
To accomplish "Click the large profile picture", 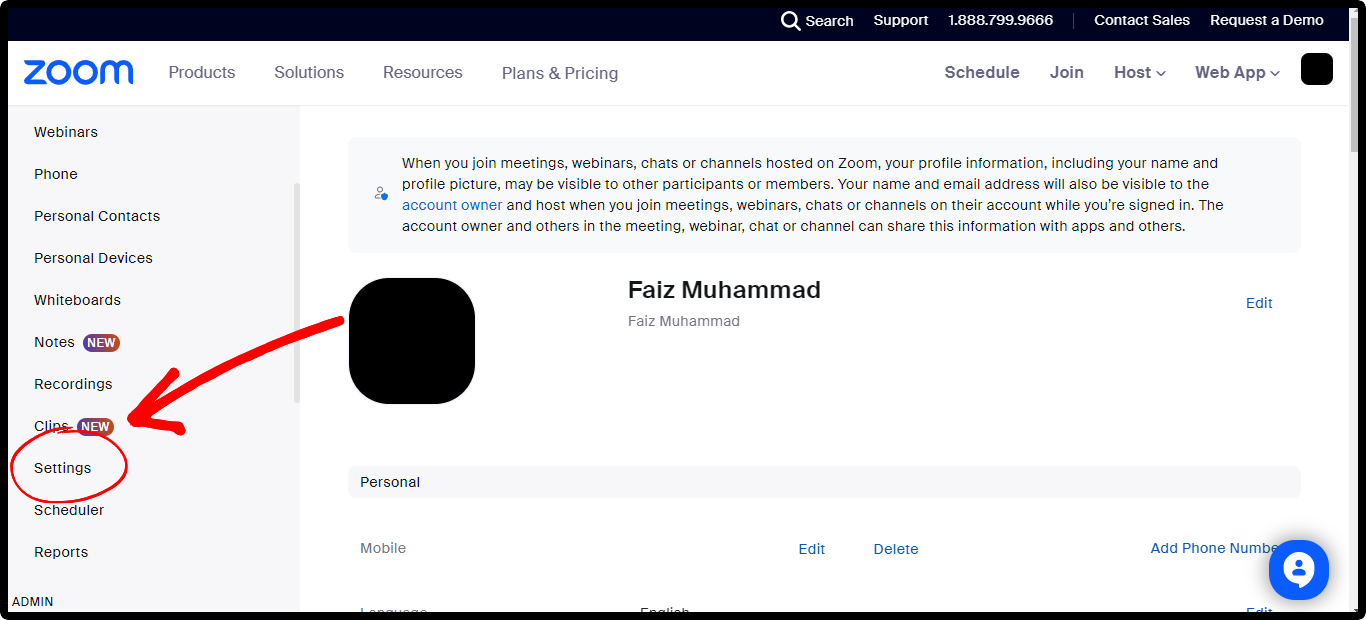I will (411, 341).
